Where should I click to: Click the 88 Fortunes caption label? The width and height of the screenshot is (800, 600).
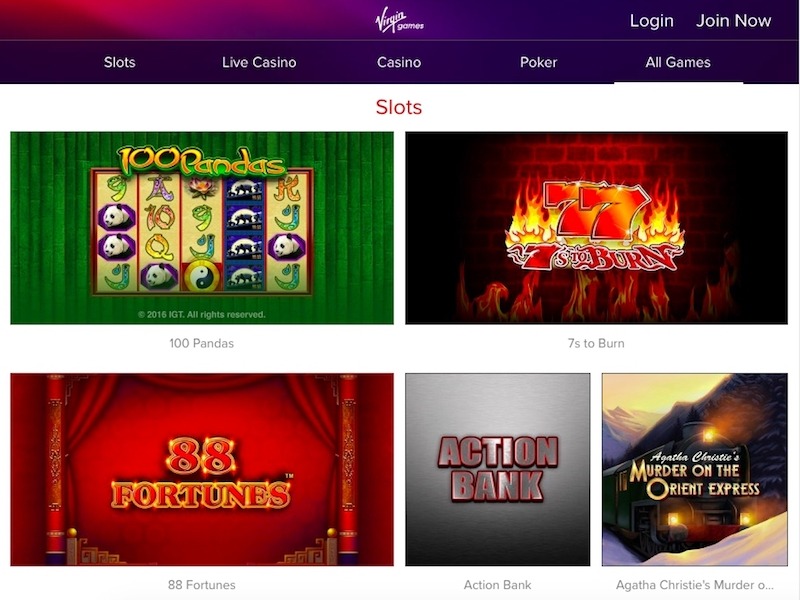[x=202, y=585]
